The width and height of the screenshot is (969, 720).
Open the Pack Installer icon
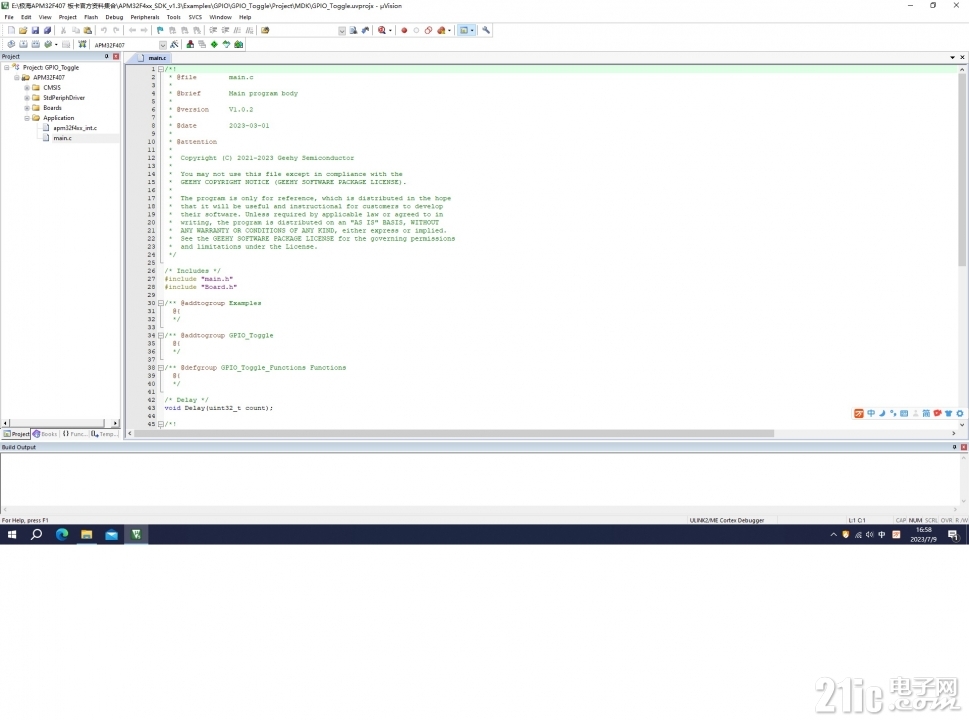pos(239,44)
